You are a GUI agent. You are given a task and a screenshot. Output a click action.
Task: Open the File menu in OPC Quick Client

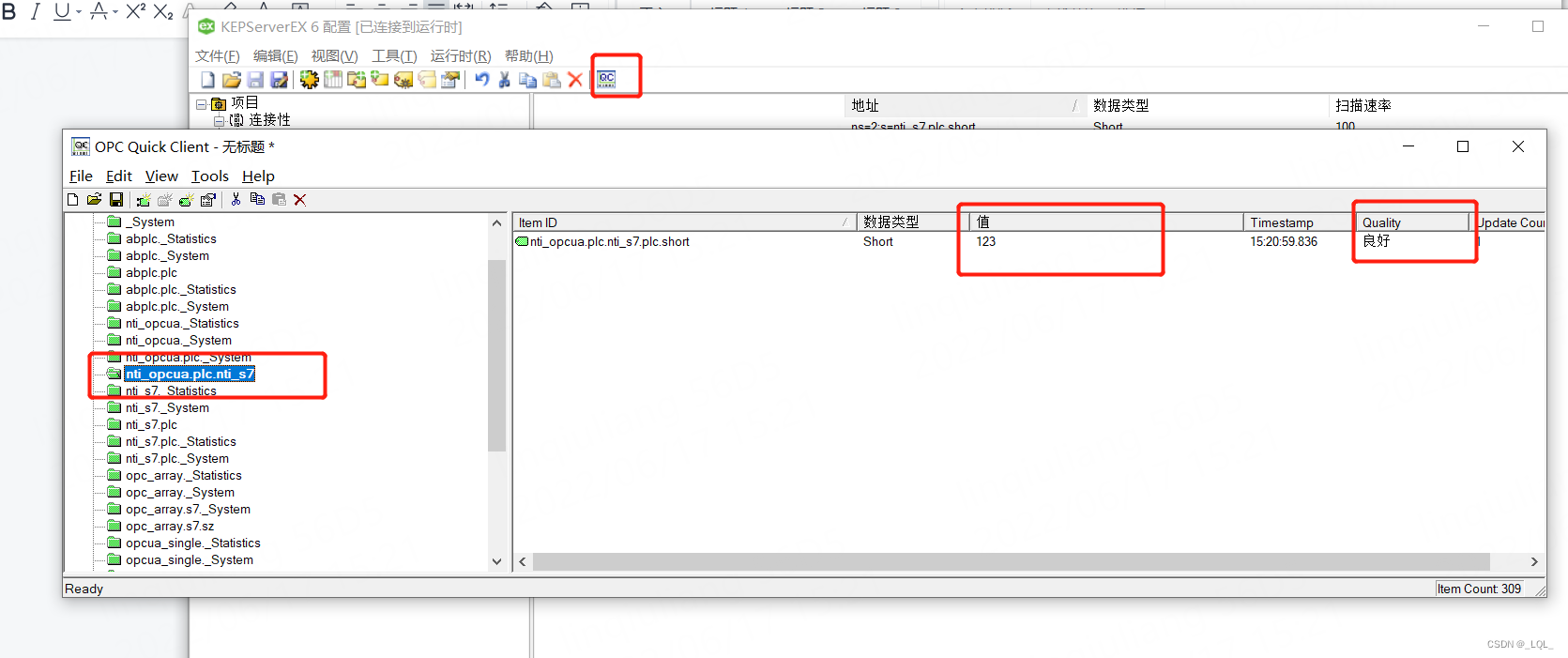[x=81, y=176]
